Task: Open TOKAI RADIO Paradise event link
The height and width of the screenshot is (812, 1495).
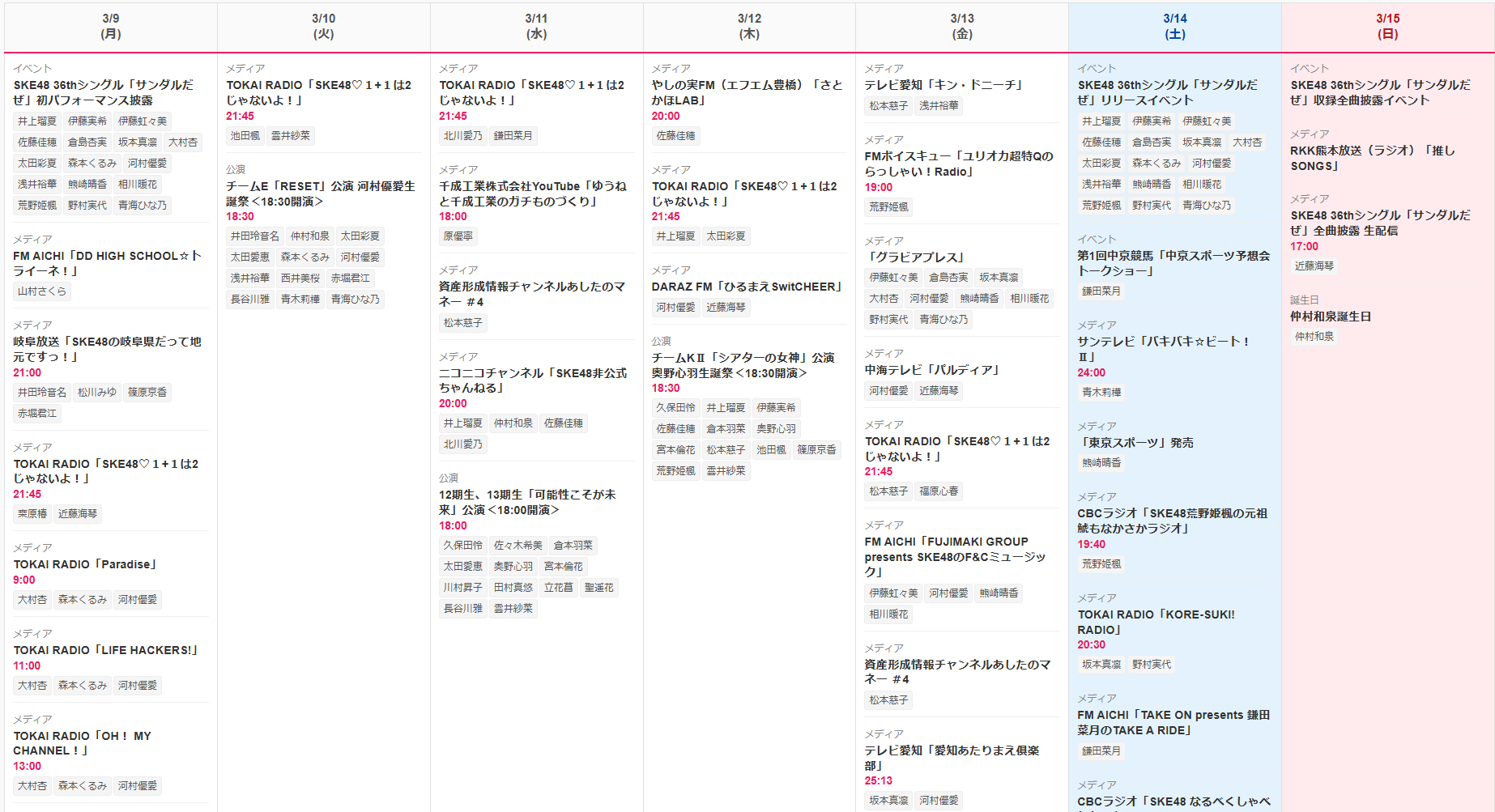Action: (85, 564)
